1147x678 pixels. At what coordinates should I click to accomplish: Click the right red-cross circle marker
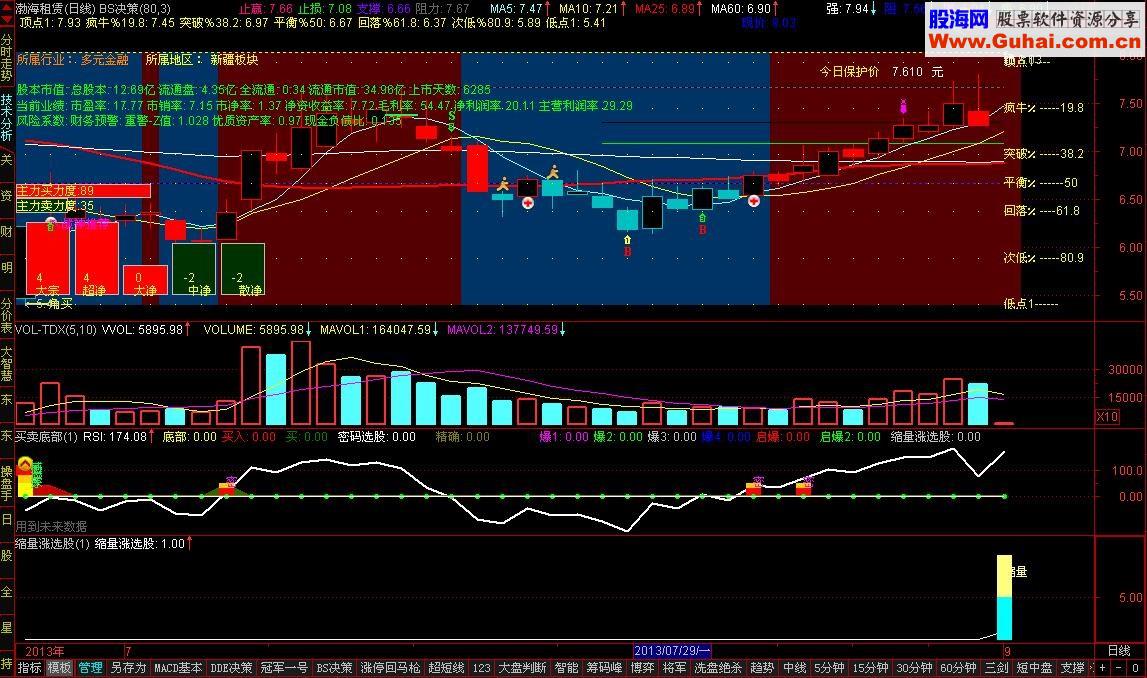pyautogui.click(x=753, y=200)
